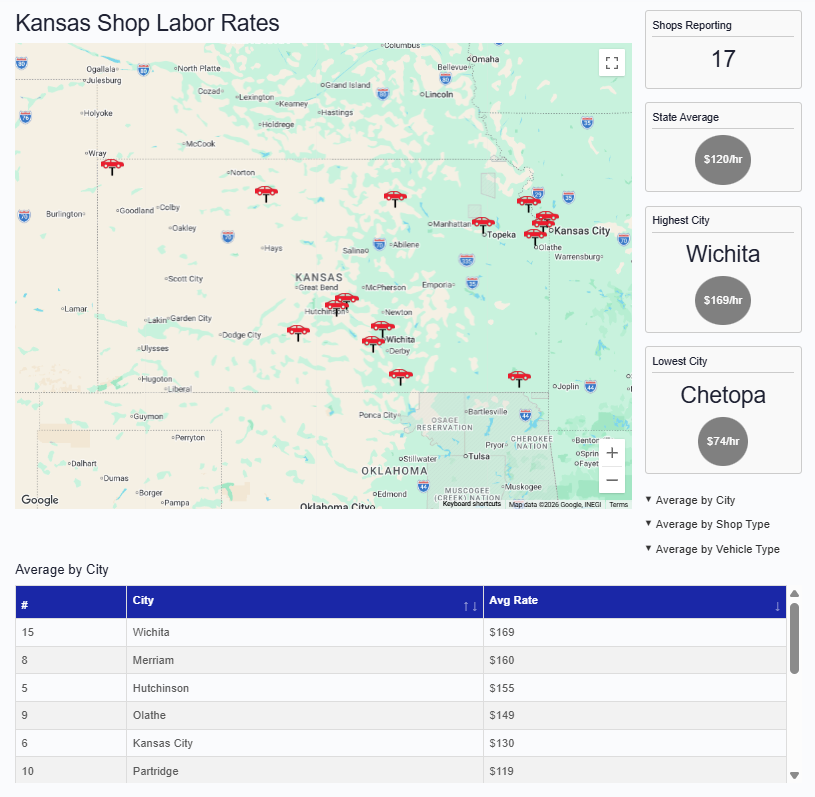This screenshot has width=815, height=797.
Task: Toggle fullscreen view on the map
Action: point(612,63)
